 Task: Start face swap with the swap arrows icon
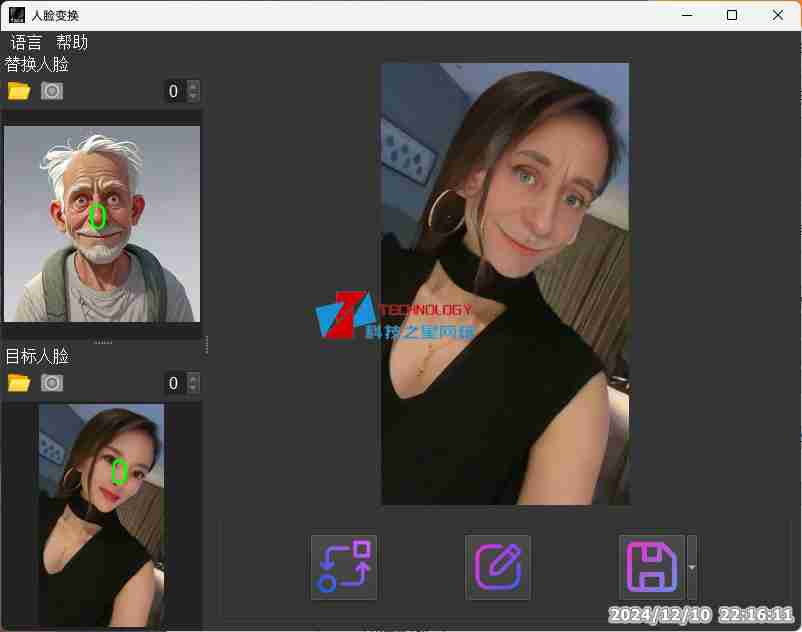(x=343, y=567)
